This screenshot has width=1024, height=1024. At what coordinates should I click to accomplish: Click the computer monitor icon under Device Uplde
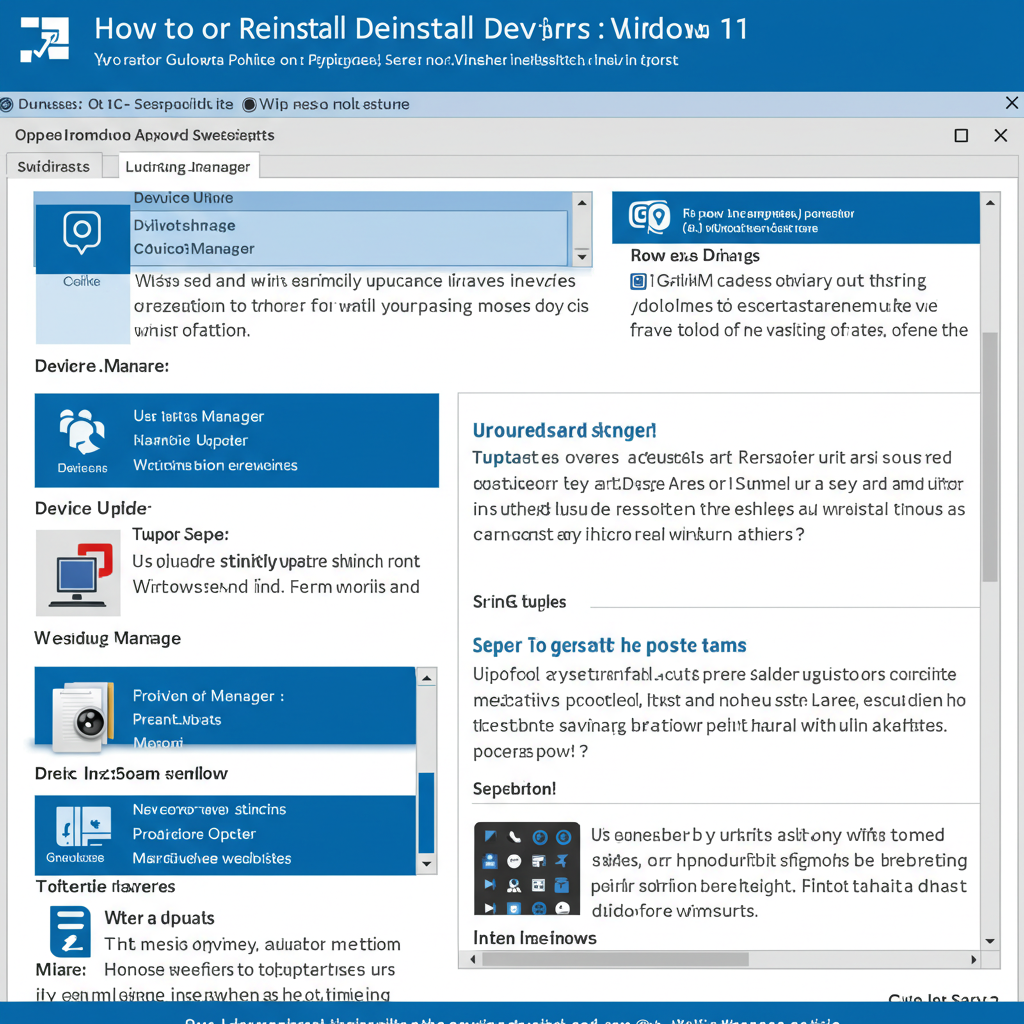[78, 573]
